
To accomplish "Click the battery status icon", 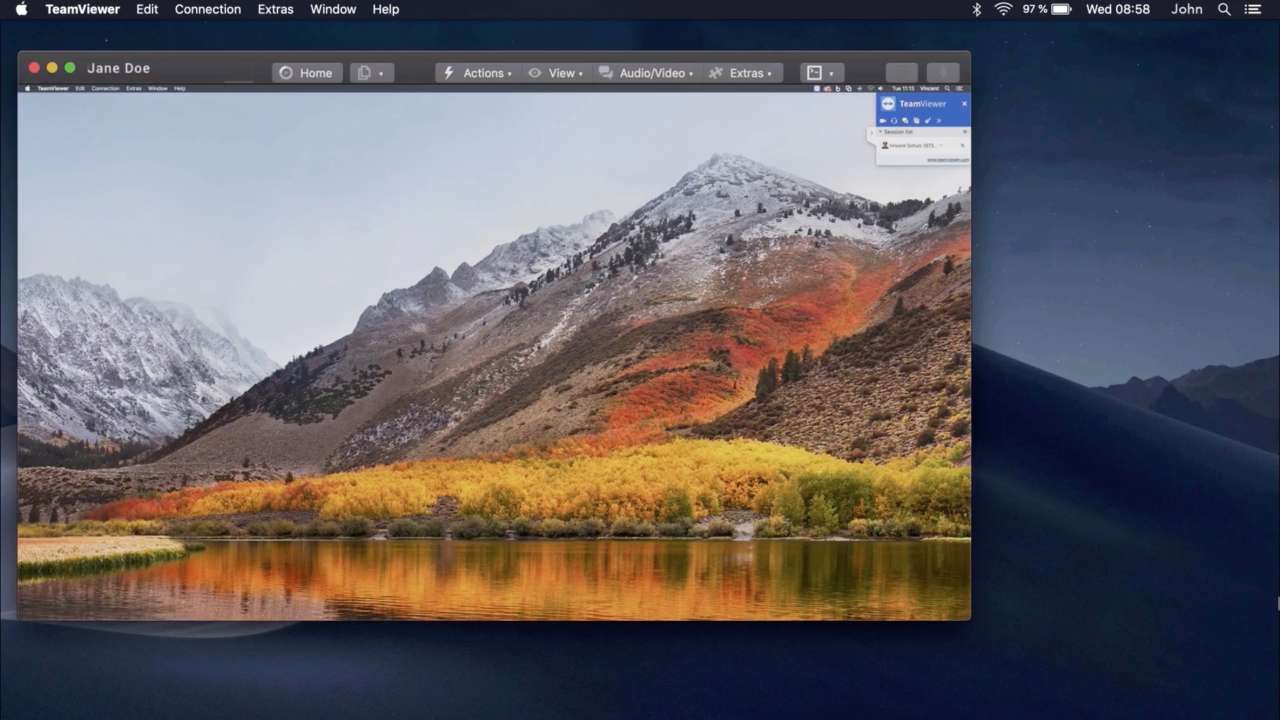I will pos(1061,9).
